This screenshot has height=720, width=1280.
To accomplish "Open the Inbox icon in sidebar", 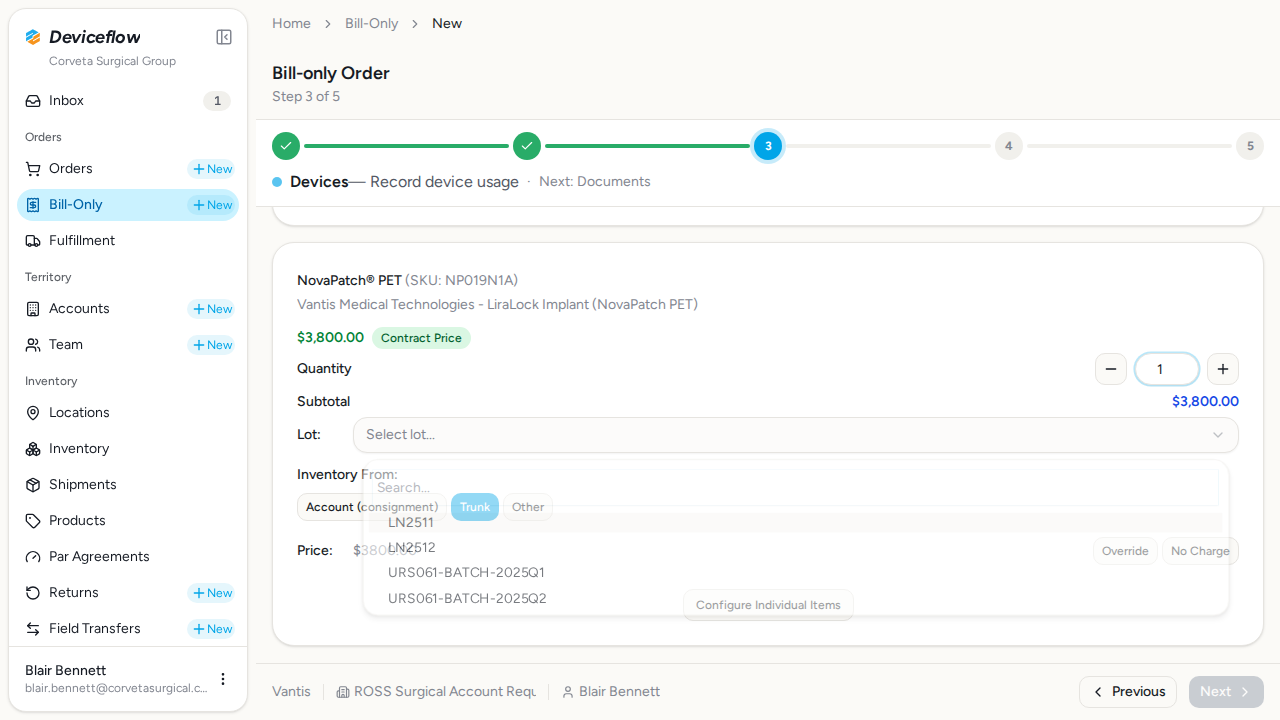I will point(33,101).
